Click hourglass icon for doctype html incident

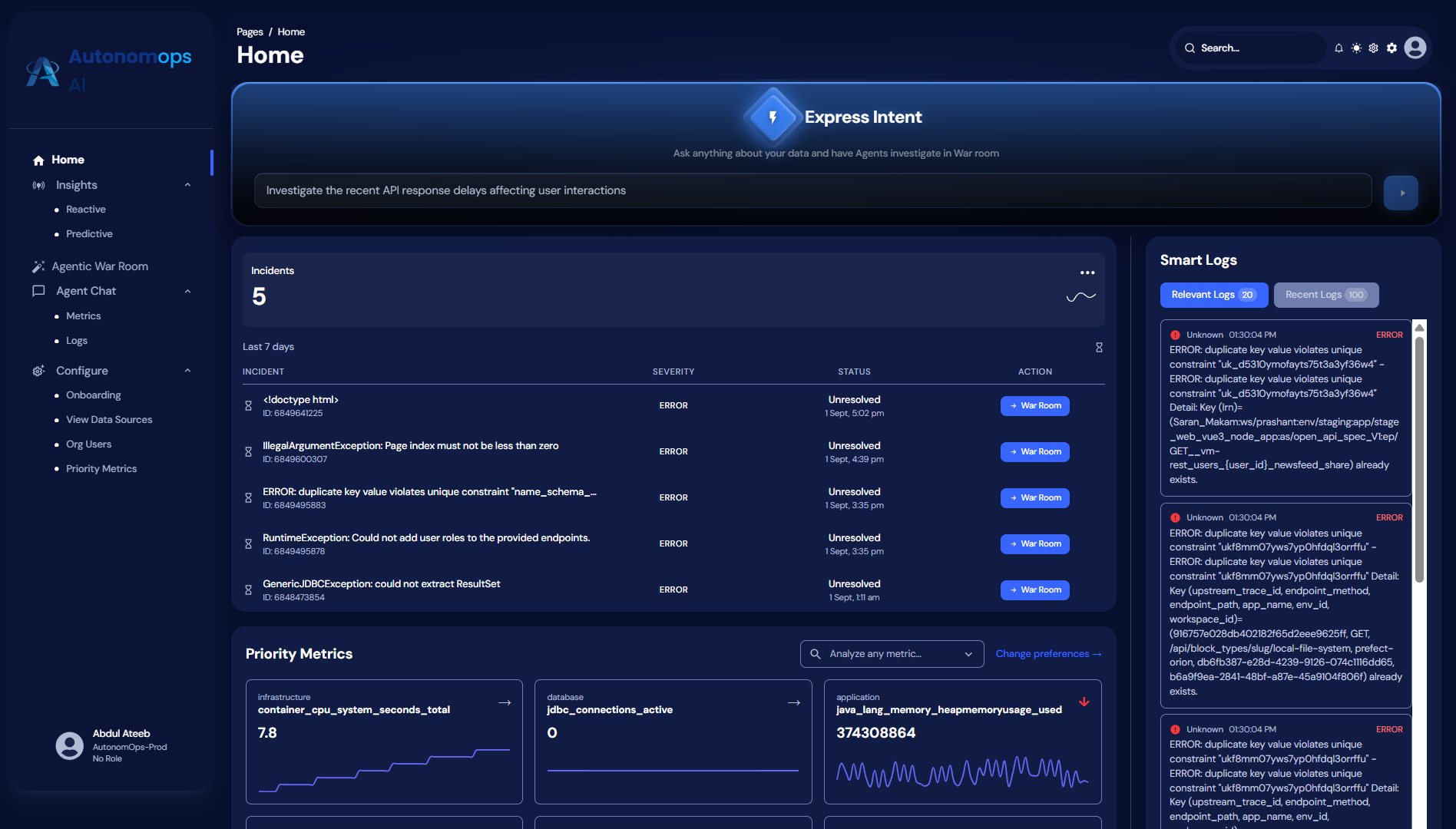click(248, 406)
